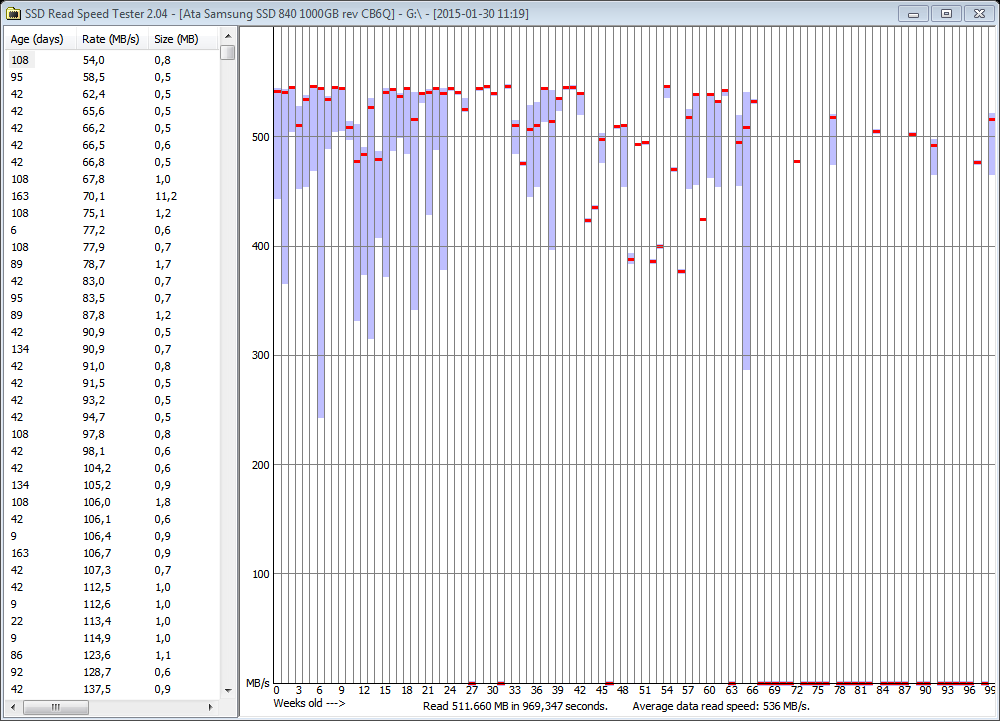This screenshot has height=721, width=1000.
Task: Select the row with rate 107,3
Action: tap(112, 570)
